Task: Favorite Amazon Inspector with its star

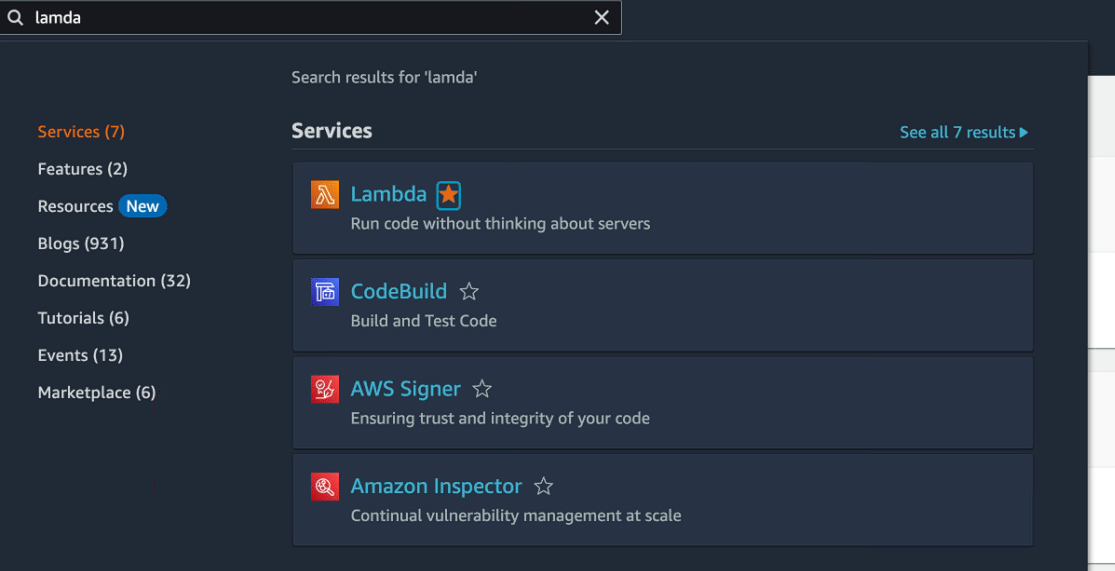Action: coord(543,486)
